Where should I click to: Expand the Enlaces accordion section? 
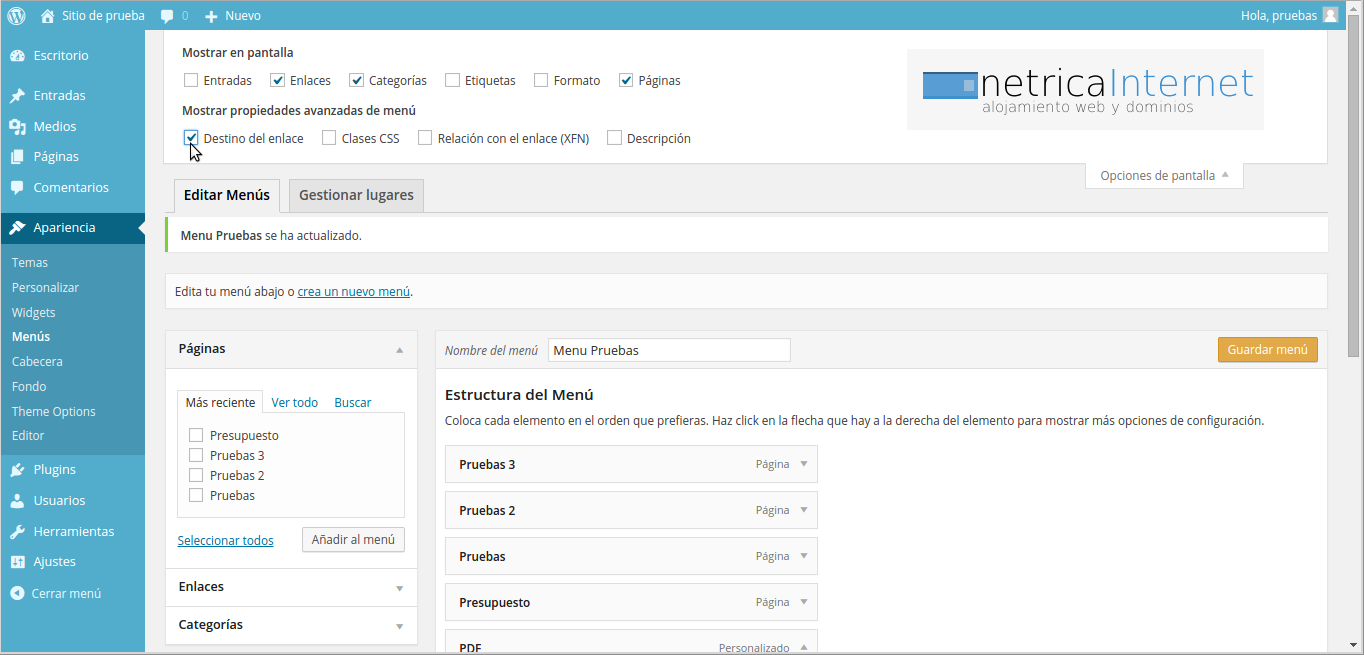(x=399, y=588)
